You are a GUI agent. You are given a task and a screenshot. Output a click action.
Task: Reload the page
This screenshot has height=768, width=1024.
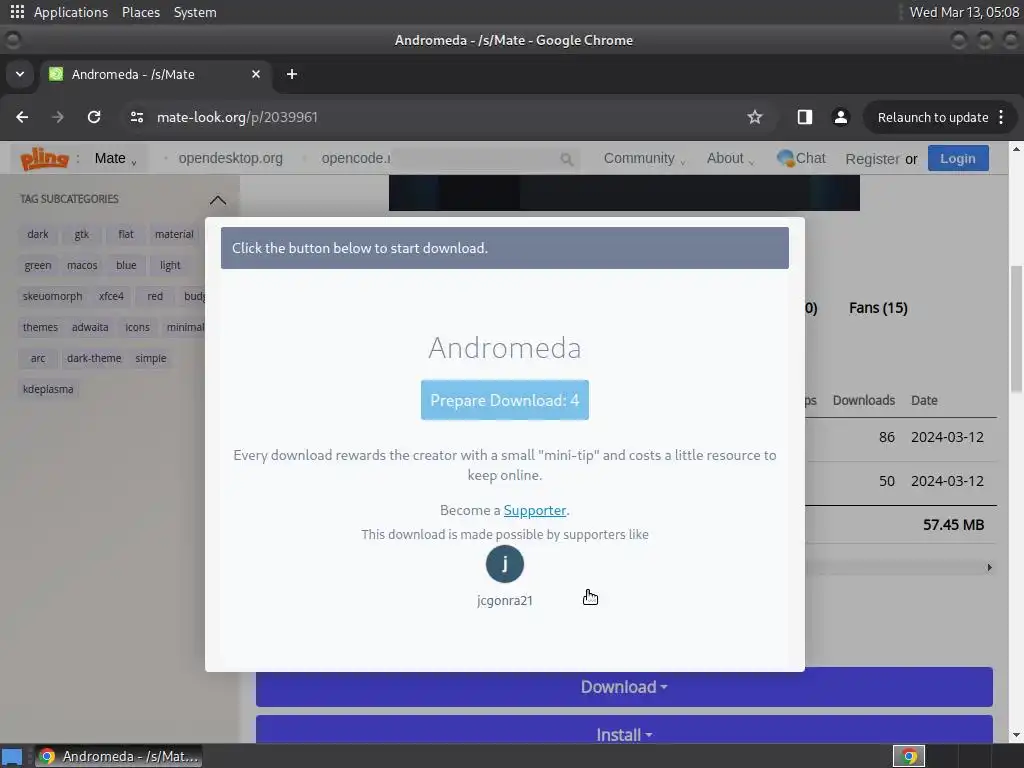(x=94, y=117)
